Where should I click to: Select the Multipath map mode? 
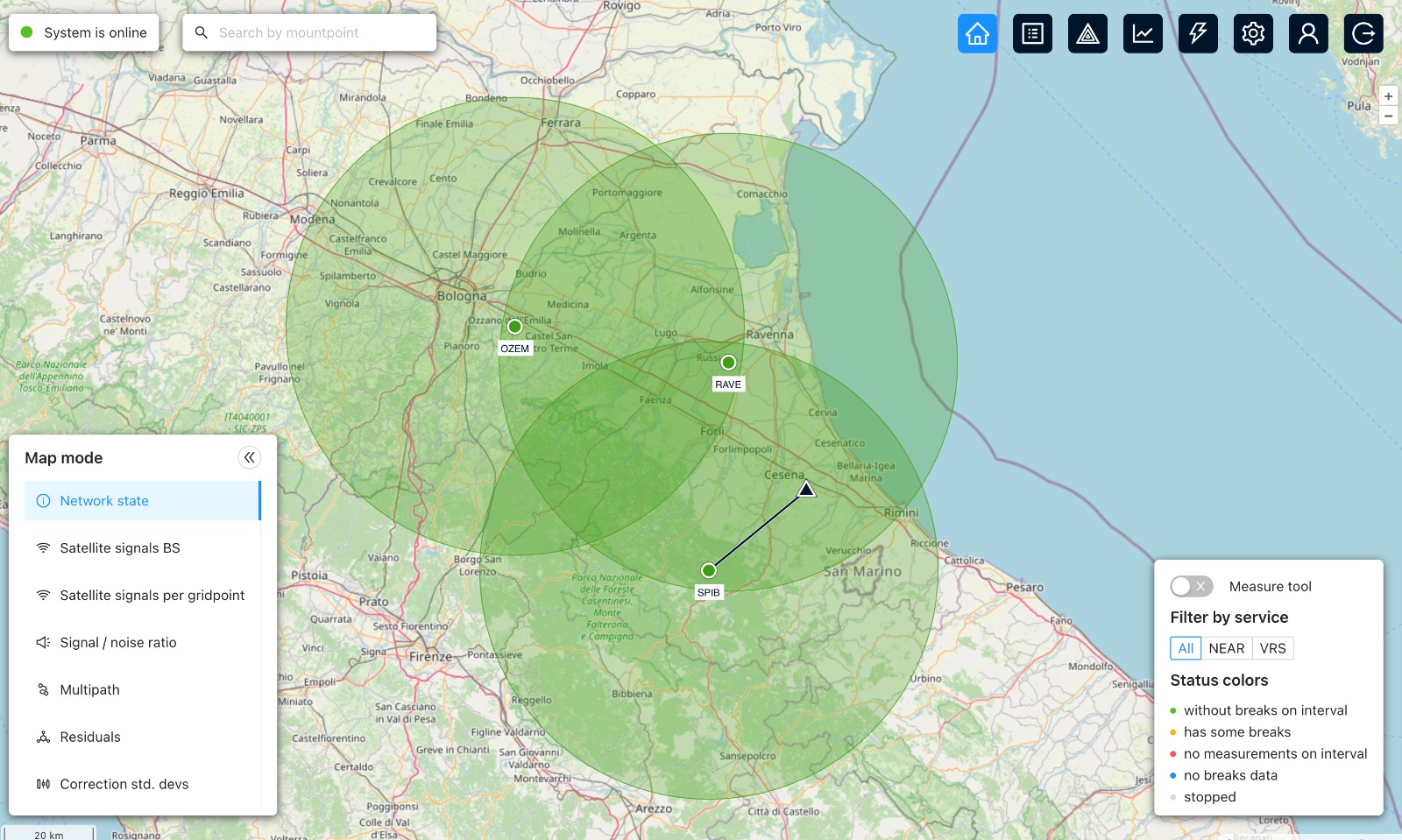point(89,690)
